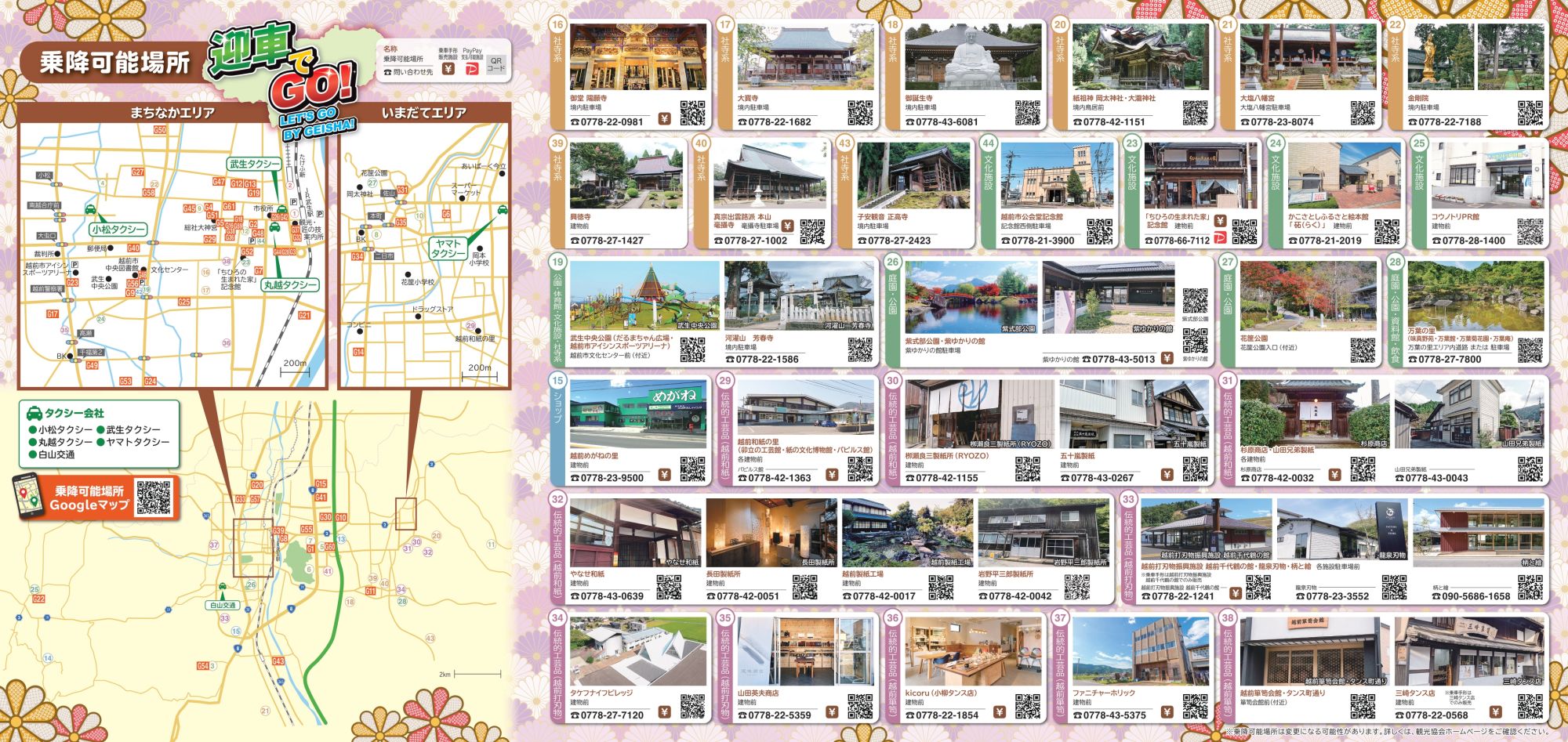The height and width of the screenshot is (742, 1568).
Task: Click the 花筐公園 label on the いまだて map
Action: tap(374, 172)
